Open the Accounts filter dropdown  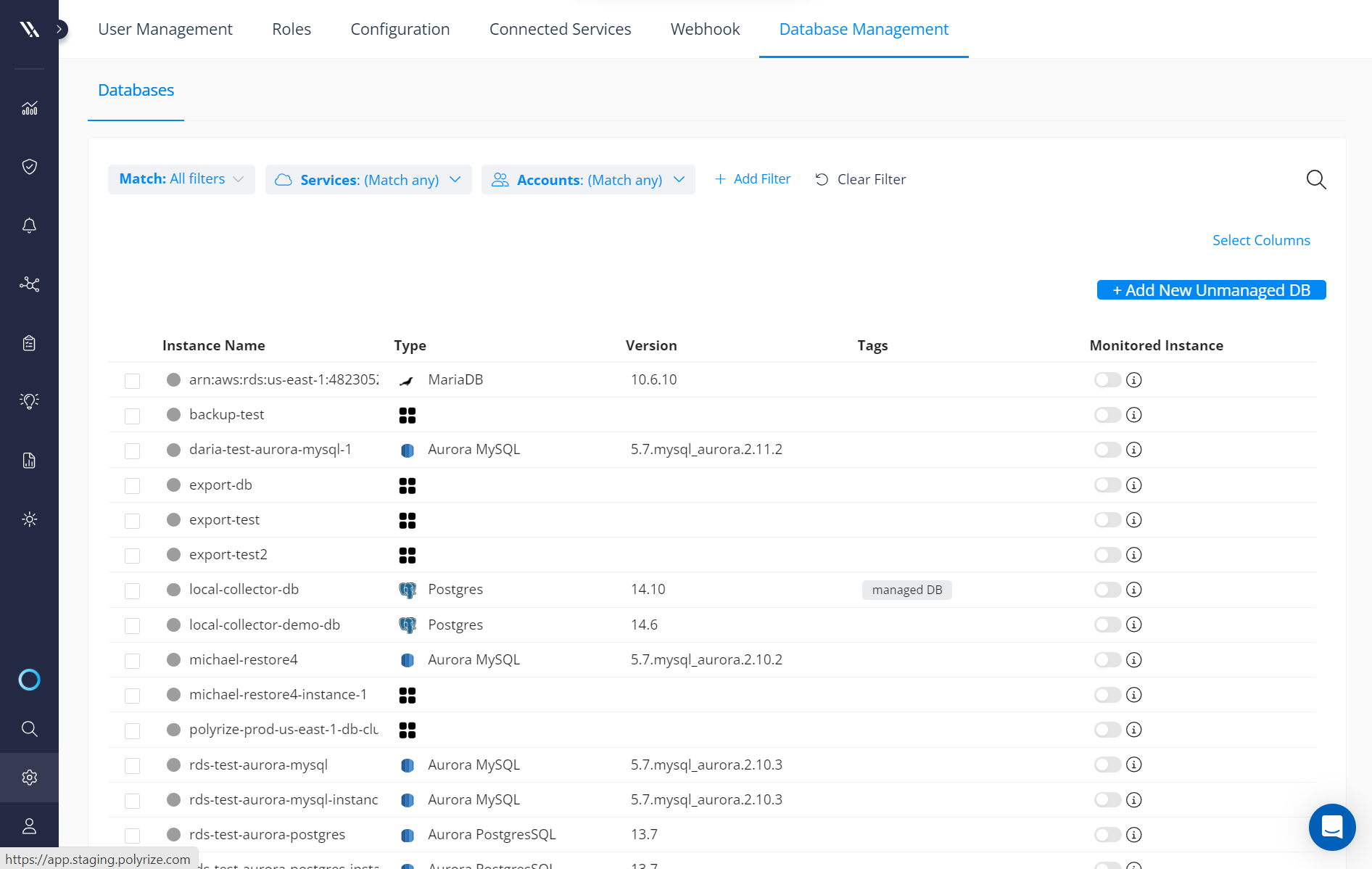click(x=588, y=179)
